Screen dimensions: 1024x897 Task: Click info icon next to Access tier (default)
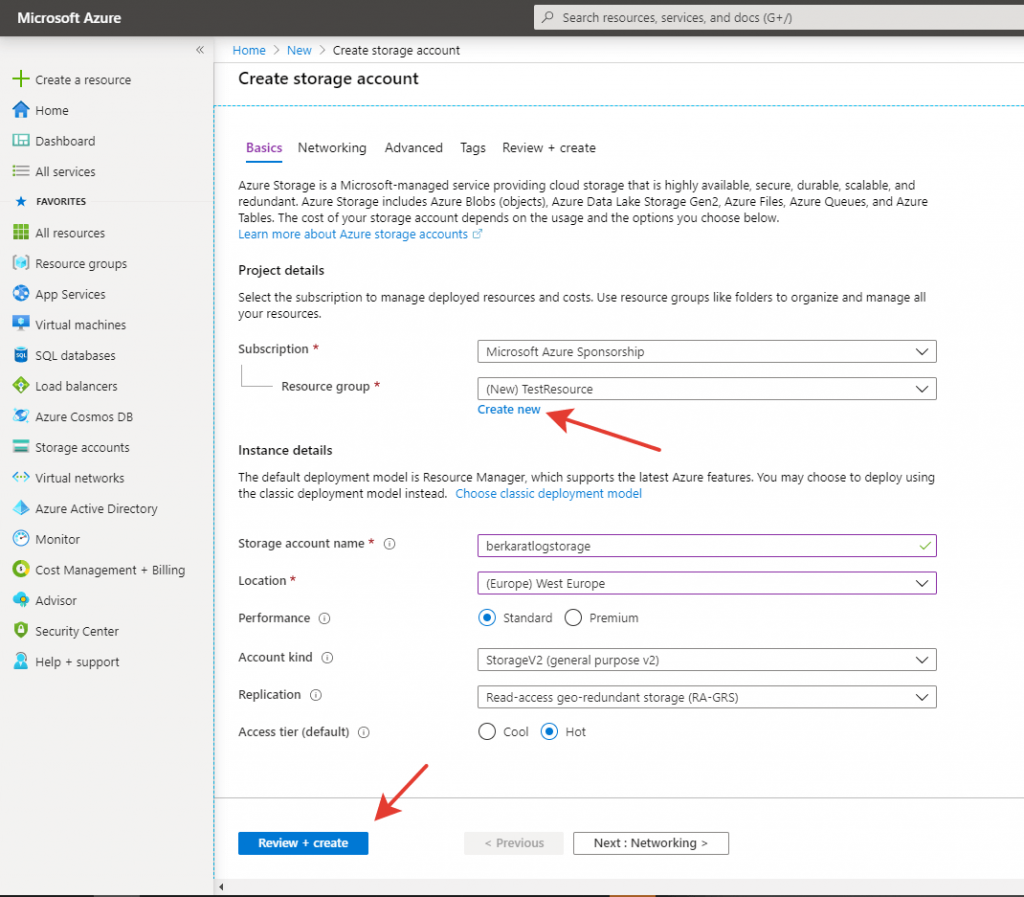tap(364, 732)
